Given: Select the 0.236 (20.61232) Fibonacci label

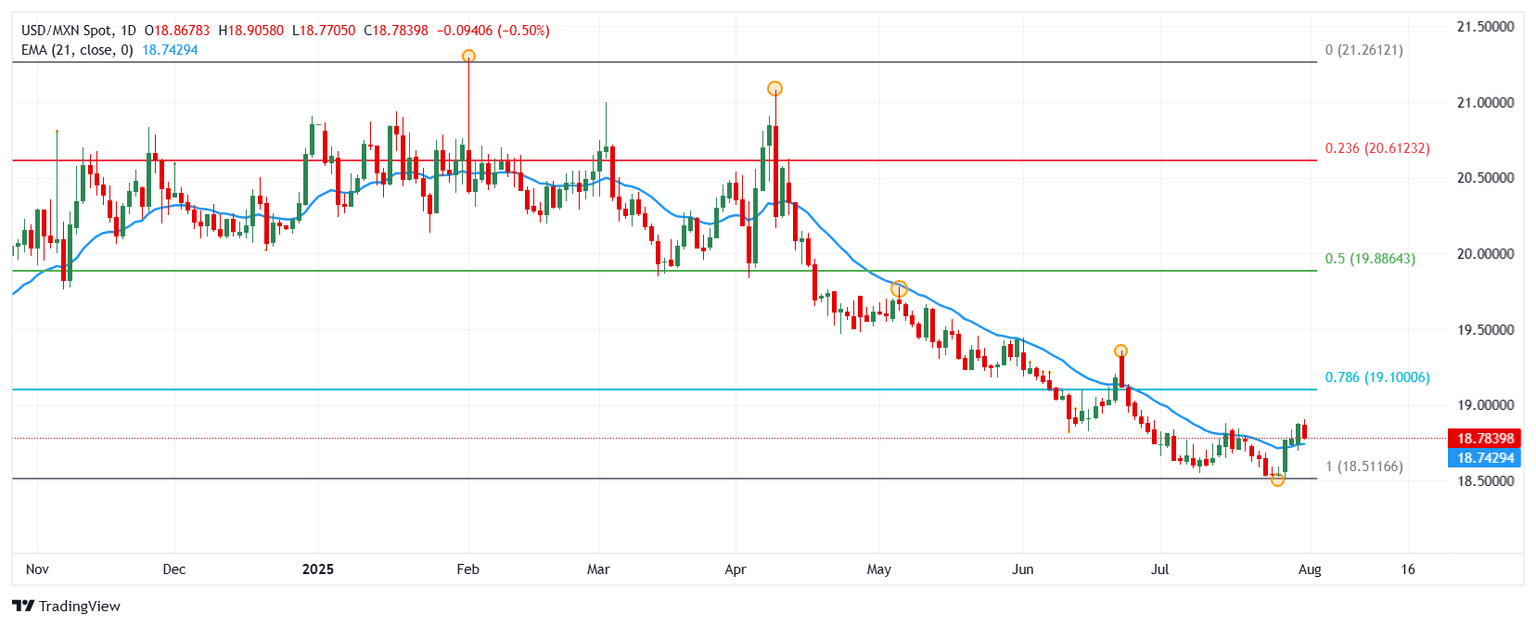Looking at the screenshot, I should (x=1377, y=148).
